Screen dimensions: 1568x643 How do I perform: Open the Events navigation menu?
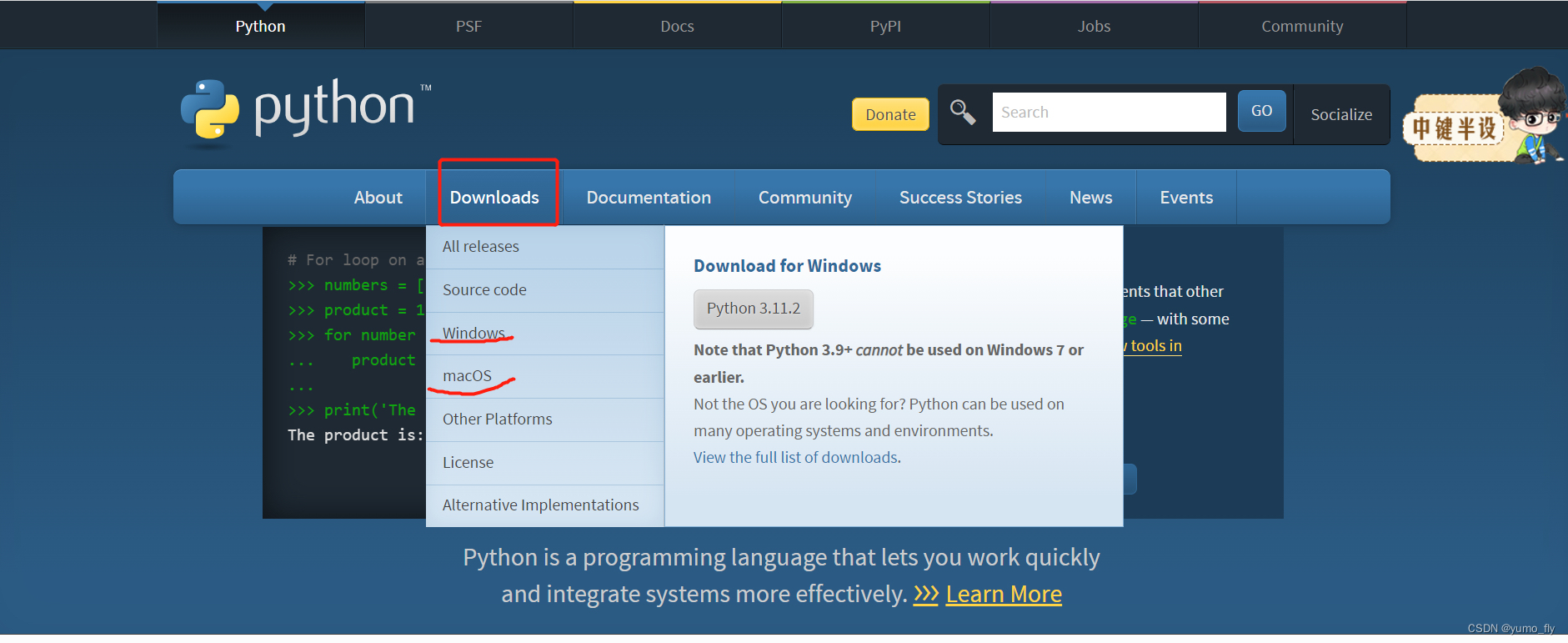1186,198
